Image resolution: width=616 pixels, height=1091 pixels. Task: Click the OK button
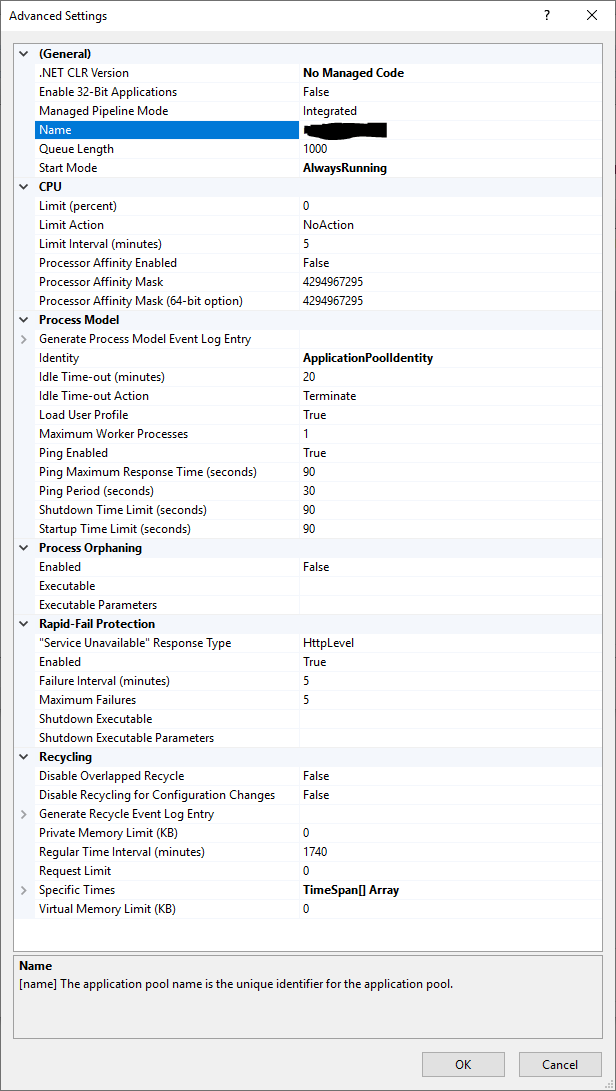(463, 1064)
